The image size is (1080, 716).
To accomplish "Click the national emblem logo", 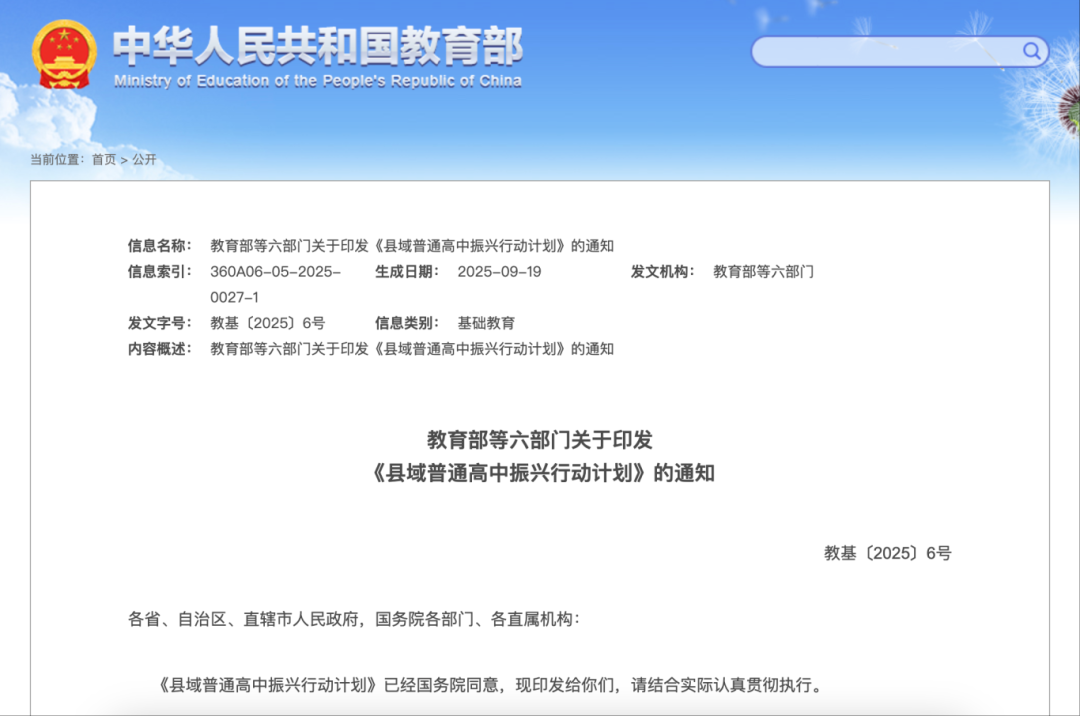I will [65, 54].
